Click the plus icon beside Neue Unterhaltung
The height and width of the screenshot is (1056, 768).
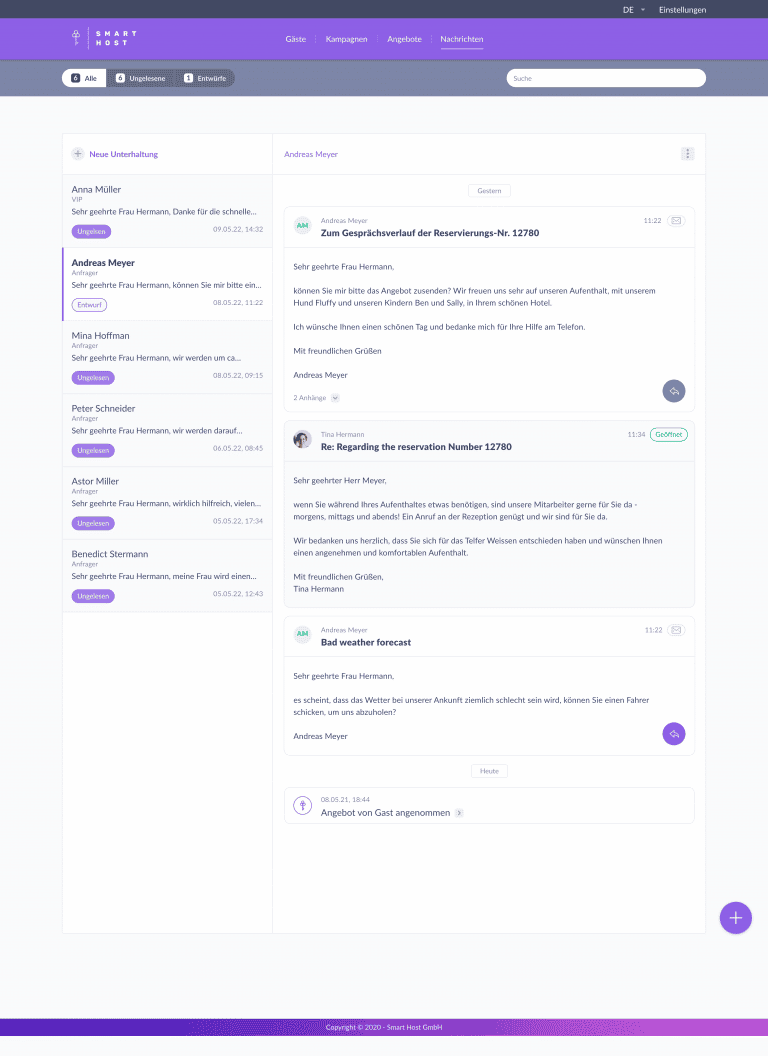coord(78,154)
